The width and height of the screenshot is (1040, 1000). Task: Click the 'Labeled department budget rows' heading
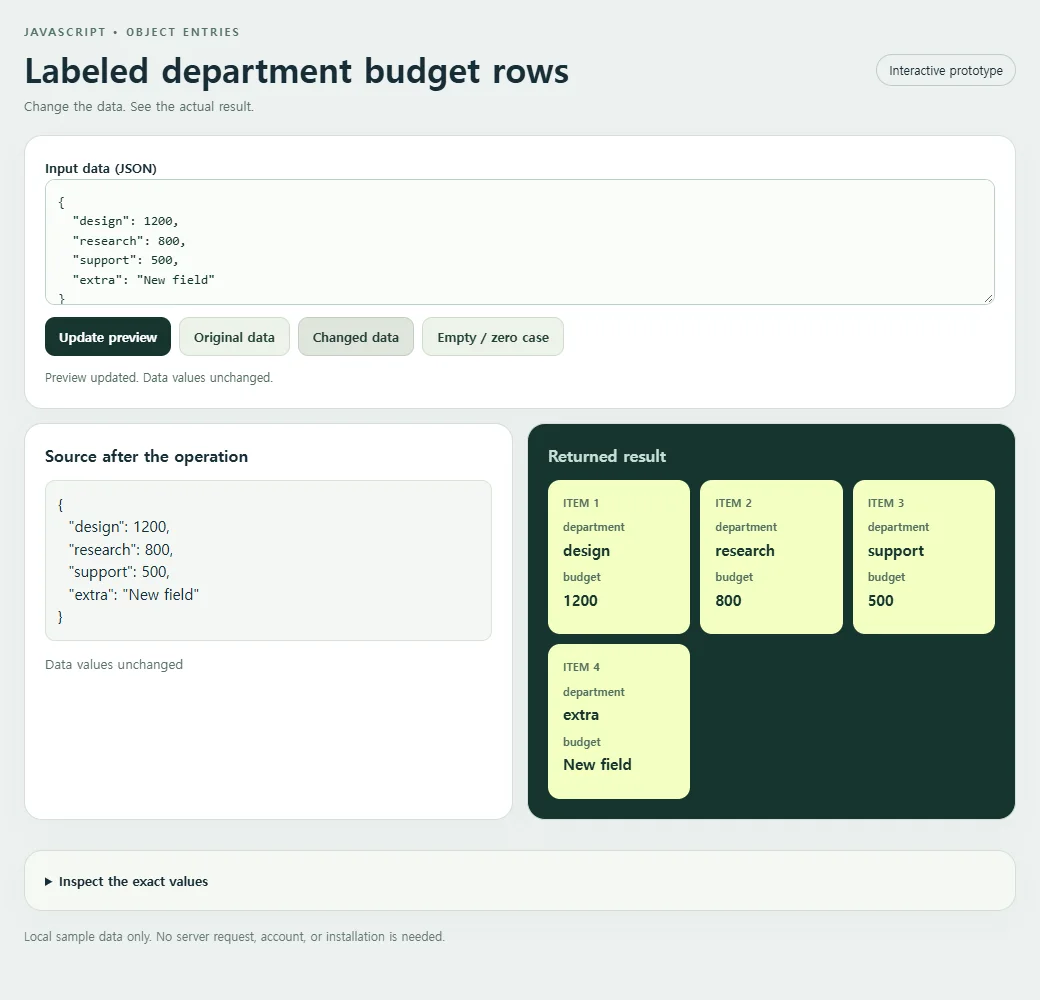(296, 71)
